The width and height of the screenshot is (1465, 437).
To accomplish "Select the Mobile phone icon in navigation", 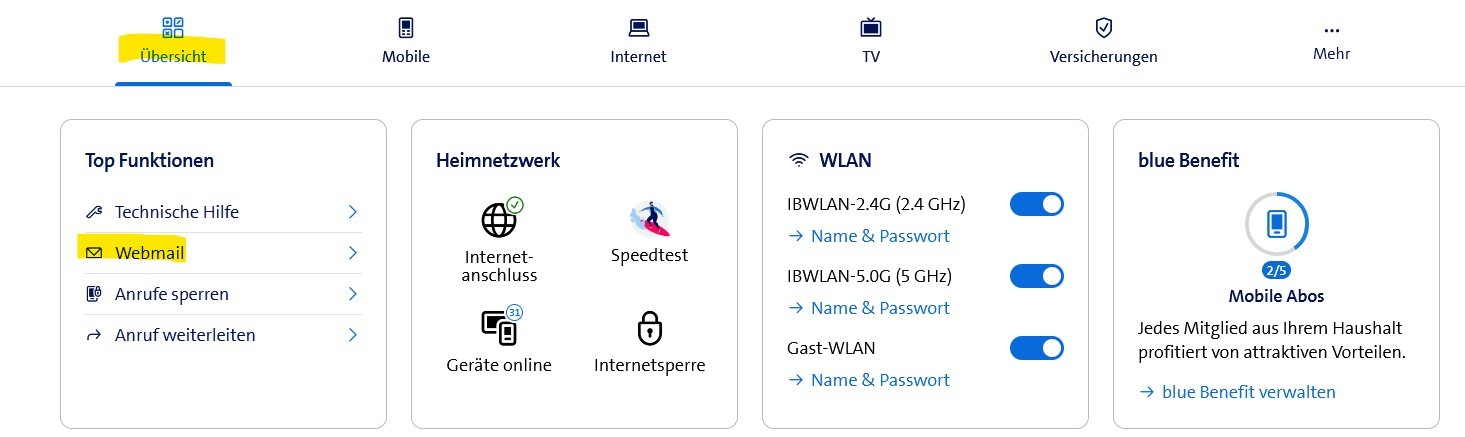I will (405, 28).
